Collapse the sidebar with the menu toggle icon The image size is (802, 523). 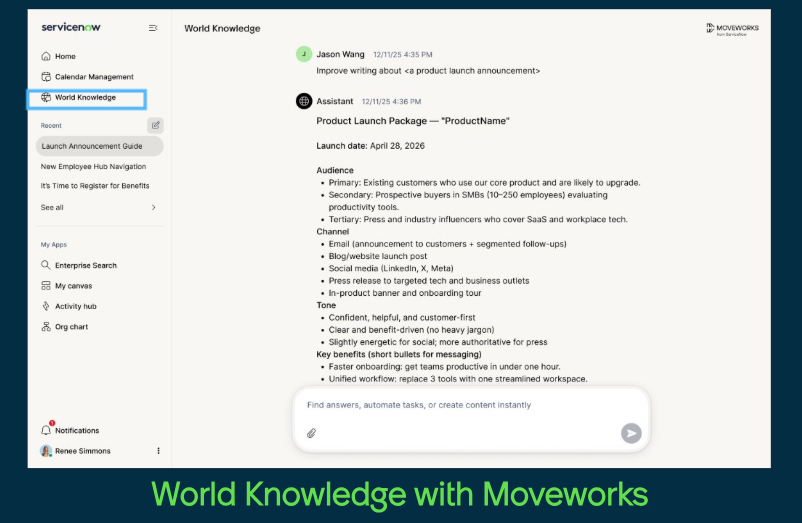pyautogui.click(x=153, y=28)
